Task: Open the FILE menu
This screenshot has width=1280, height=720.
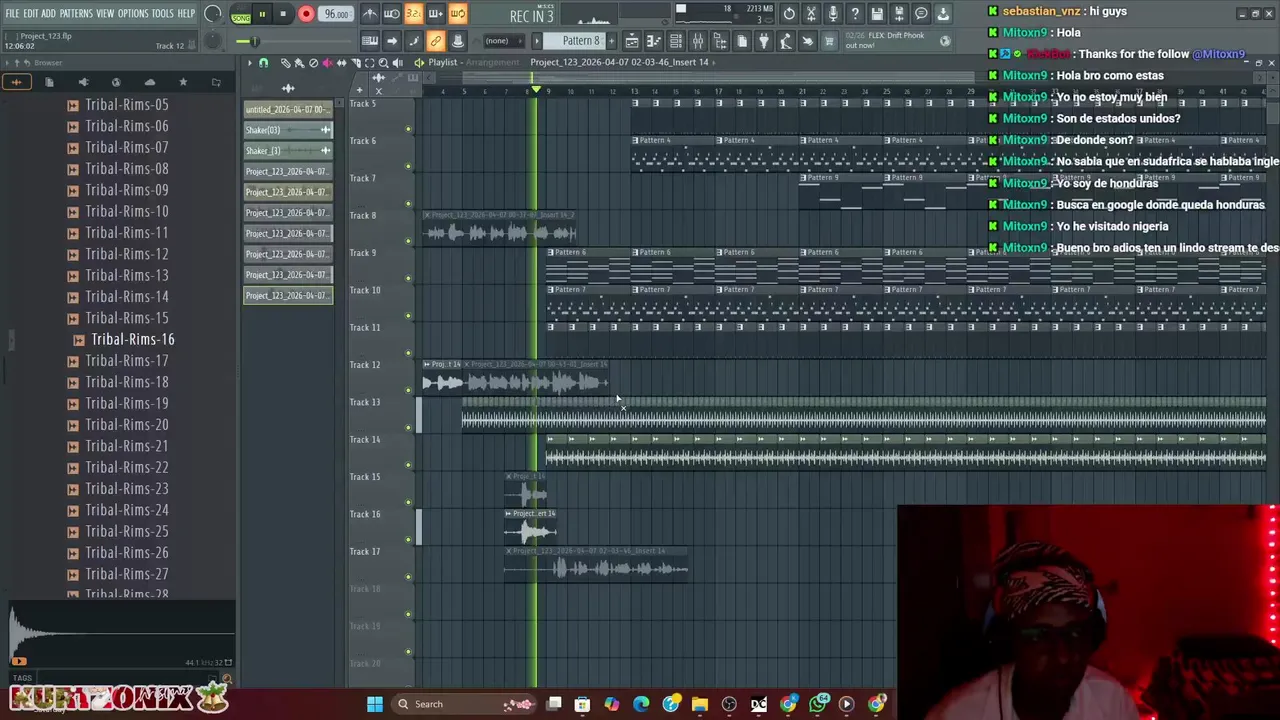Action: click(12, 13)
